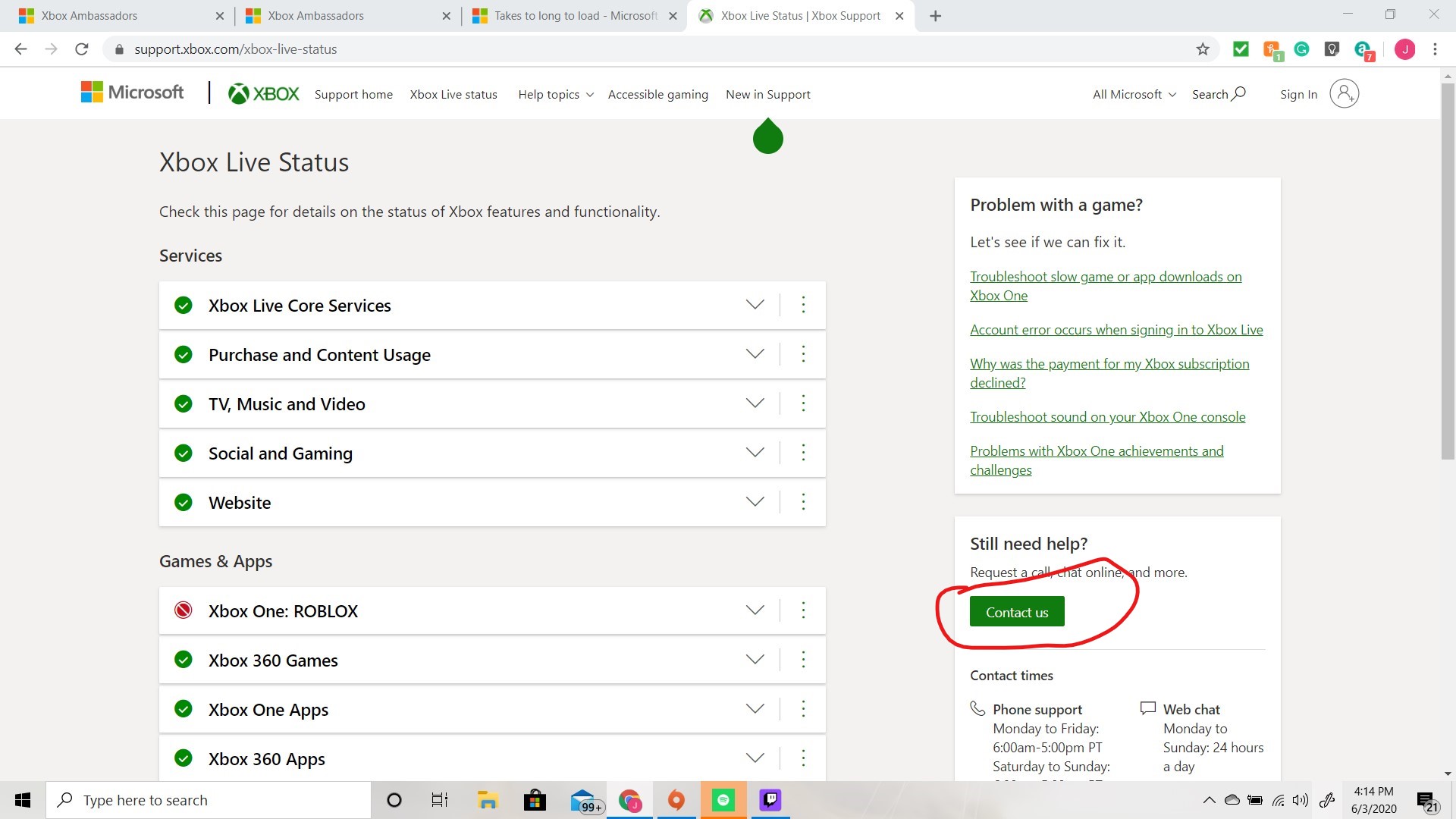This screenshot has width=1456, height=819.
Task: Open Xbox One achievements problems link
Action: coord(1097,460)
